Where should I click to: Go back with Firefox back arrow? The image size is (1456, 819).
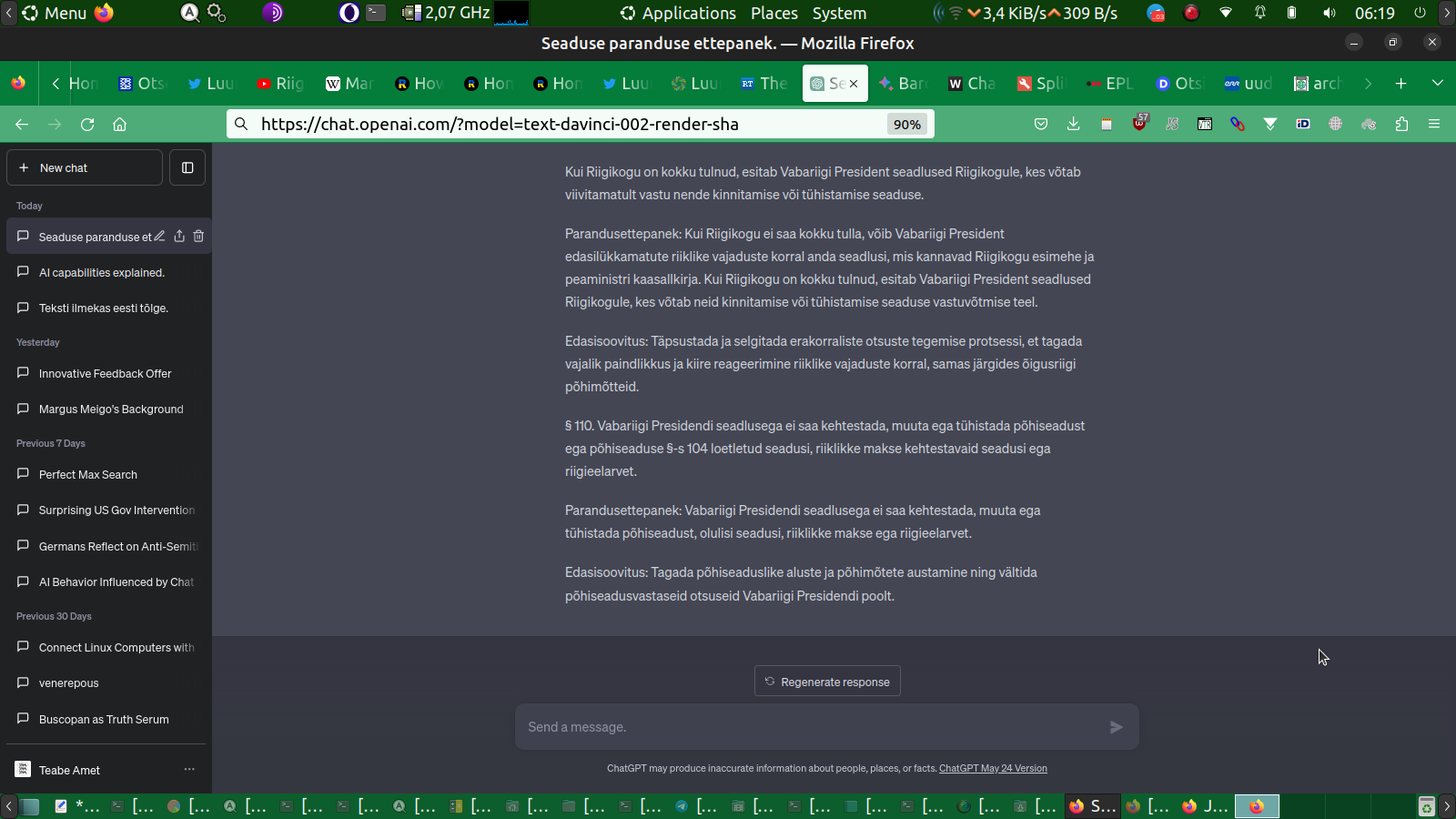(22, 124)
